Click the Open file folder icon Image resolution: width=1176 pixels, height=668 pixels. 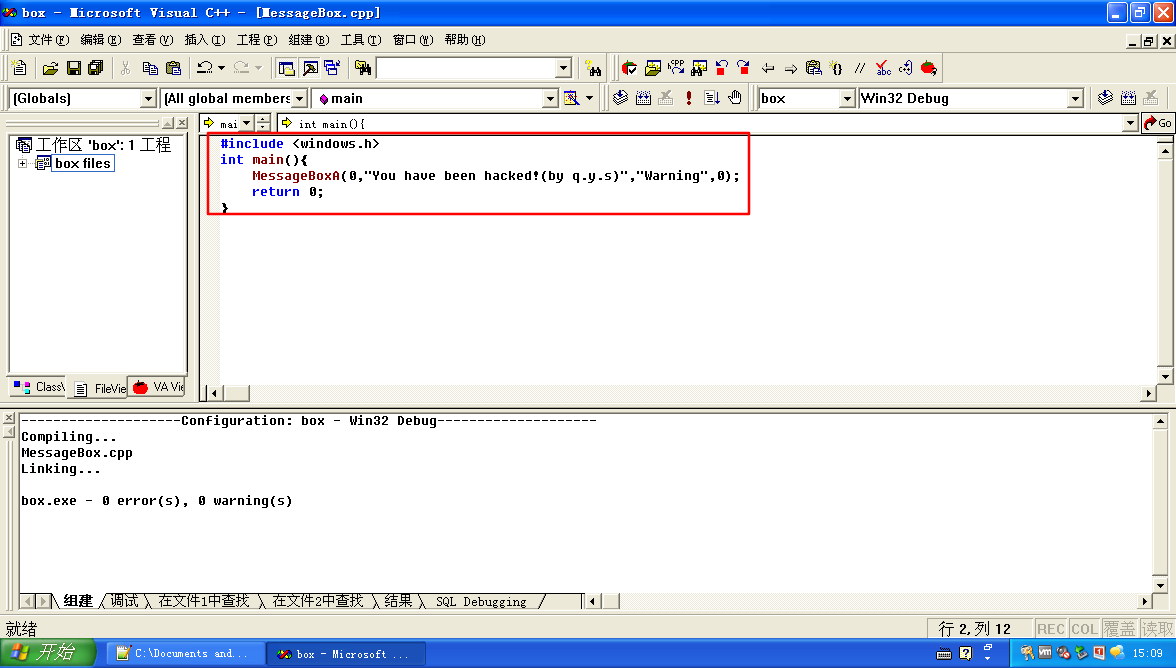[50, 68]
